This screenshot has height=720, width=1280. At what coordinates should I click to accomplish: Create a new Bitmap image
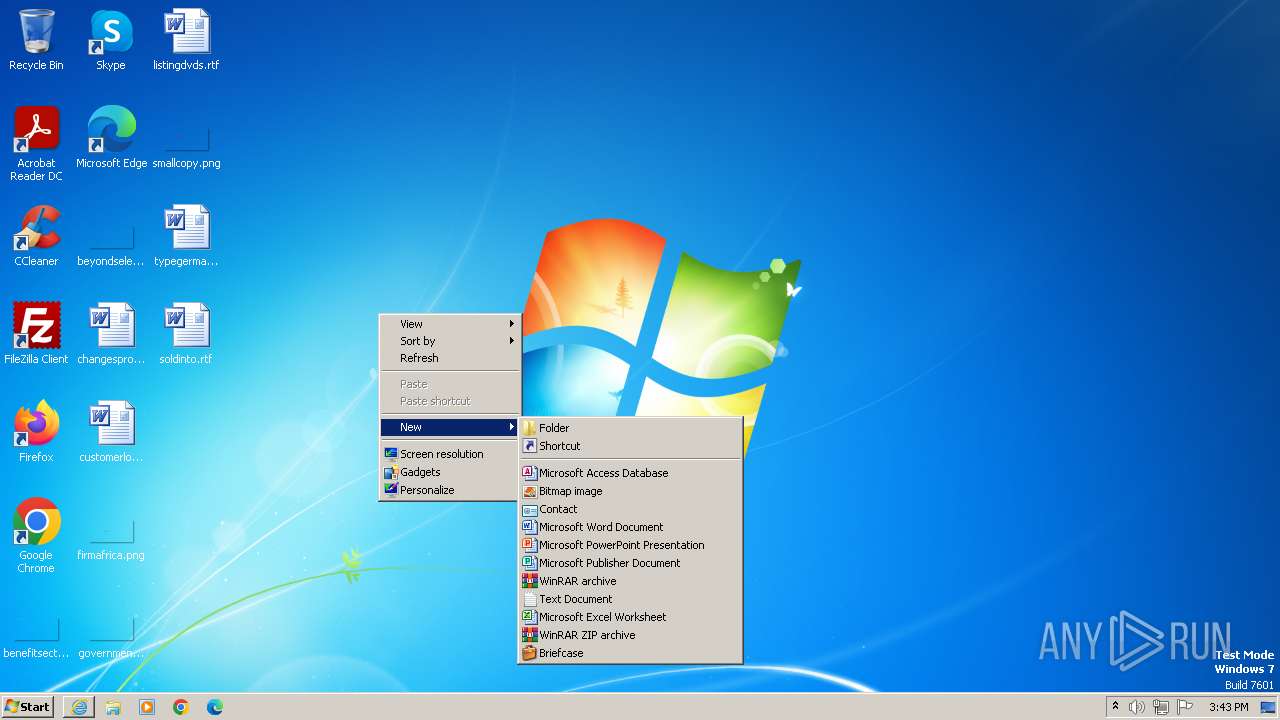coord(630,491)
